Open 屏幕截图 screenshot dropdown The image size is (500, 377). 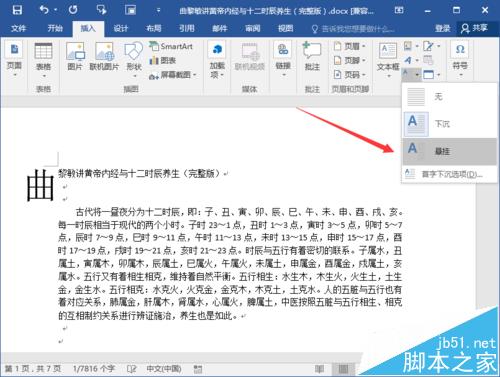click(x=173, y=75)
